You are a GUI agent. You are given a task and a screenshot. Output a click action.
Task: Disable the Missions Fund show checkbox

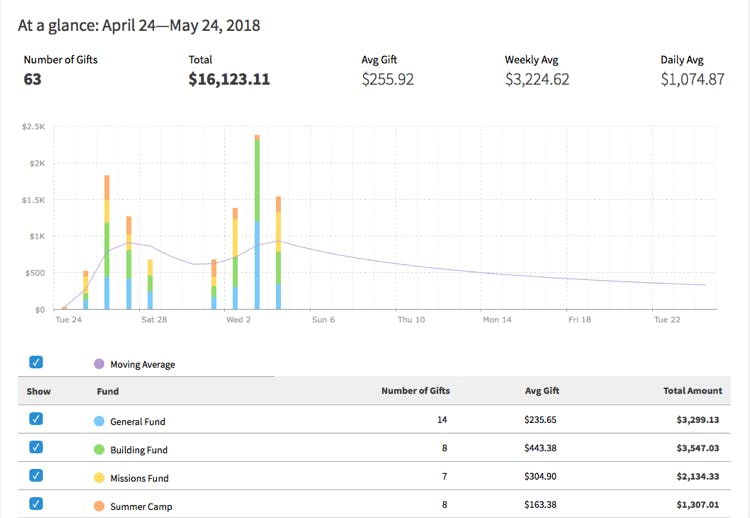pos(36,477)
